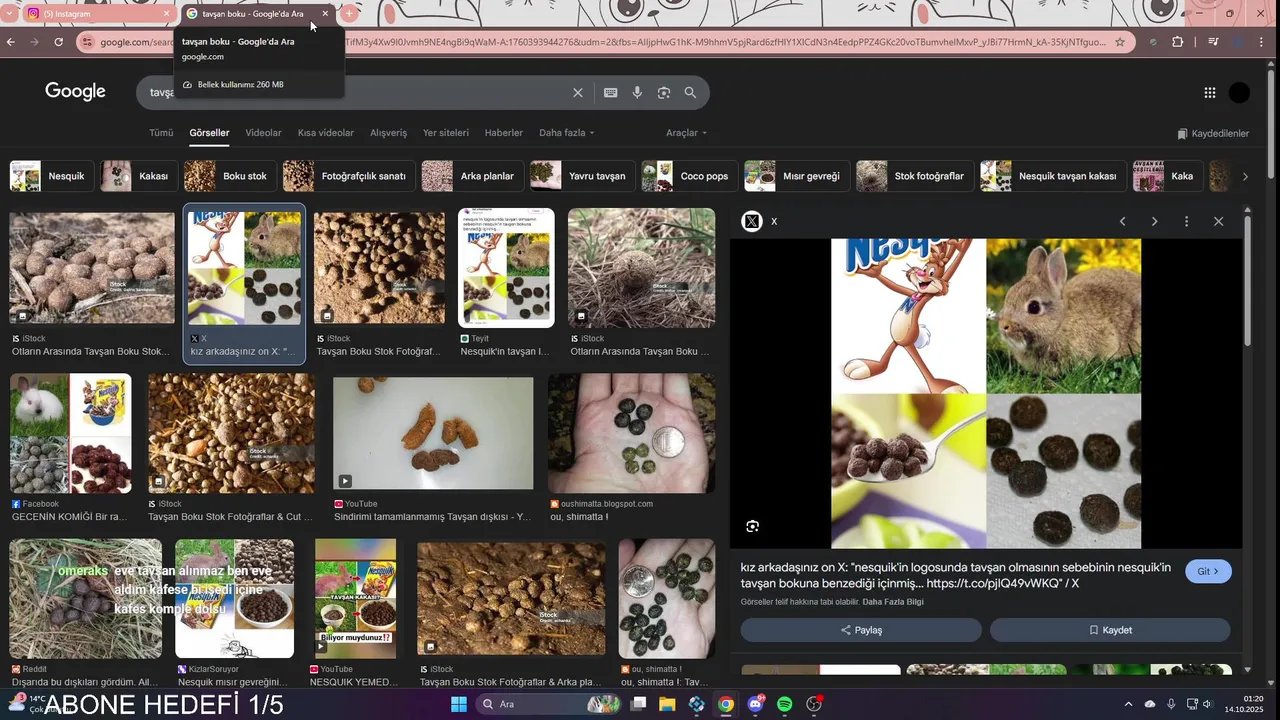1280x720 pixels.
Task: Apply the Nesquik filter chip
Action: [52, 176]
